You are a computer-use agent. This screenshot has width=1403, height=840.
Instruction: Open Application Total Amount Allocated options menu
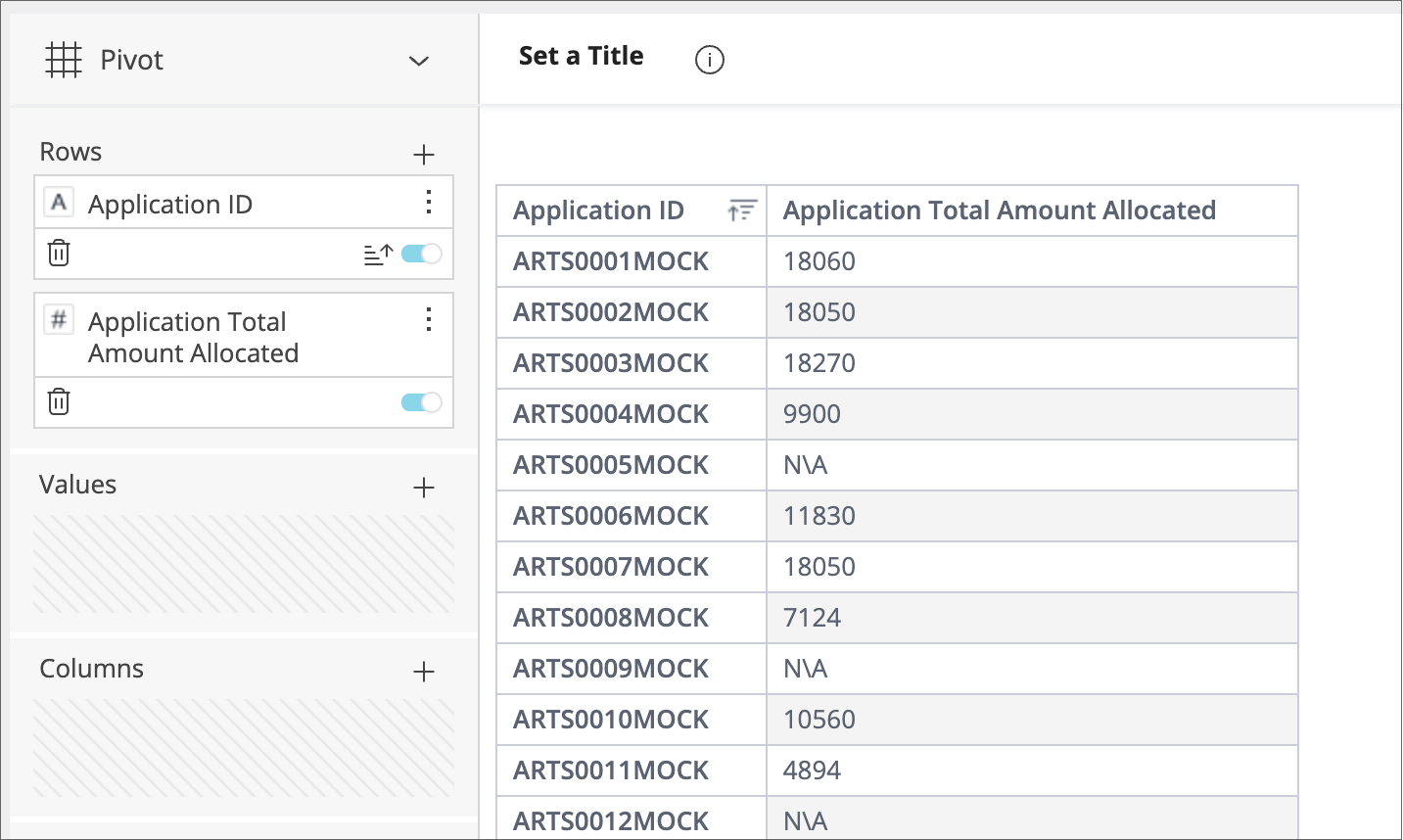[x=428, y=320]
